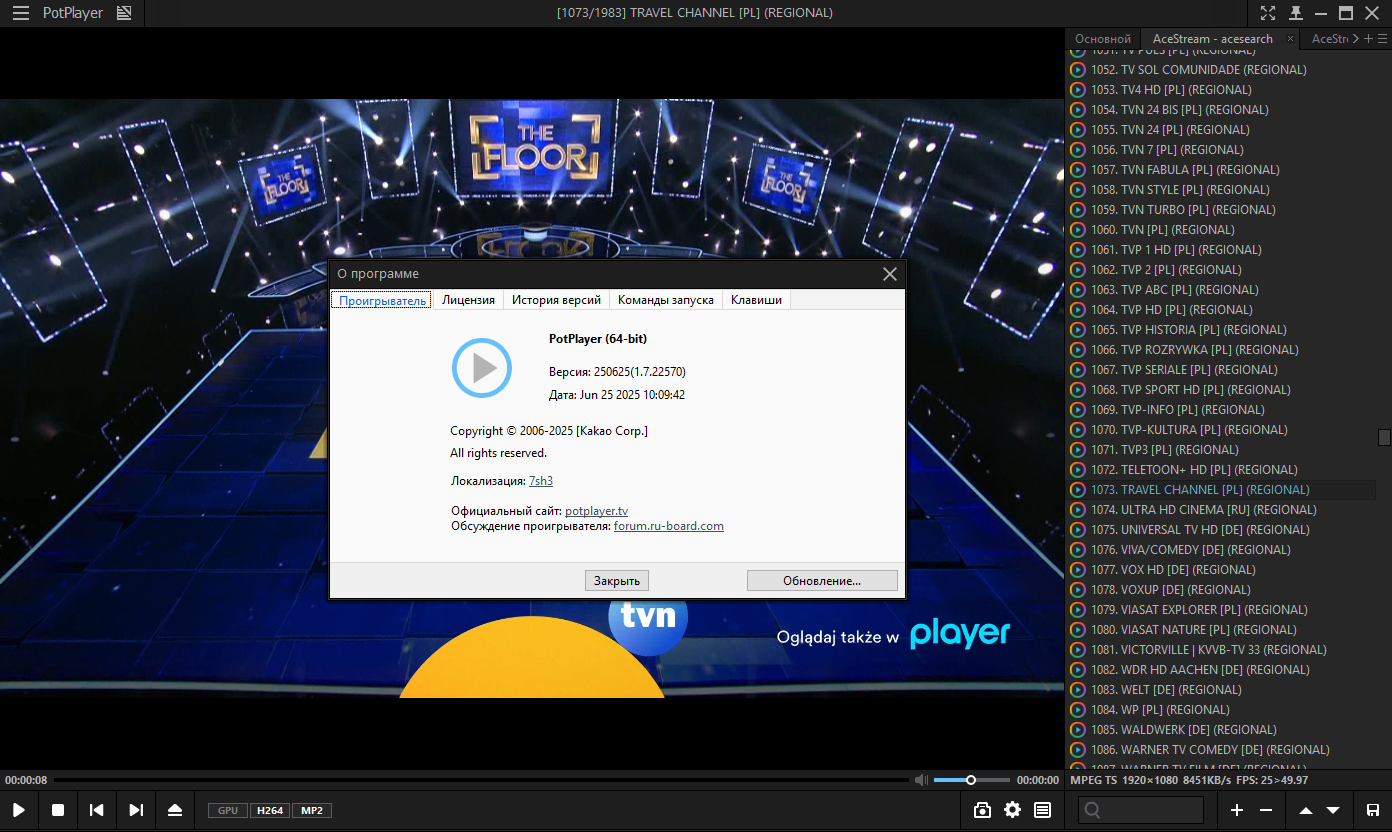Mute audio with the speaker icon
Viewport: 1392px width, 832px height.
[x=921, y=780]
